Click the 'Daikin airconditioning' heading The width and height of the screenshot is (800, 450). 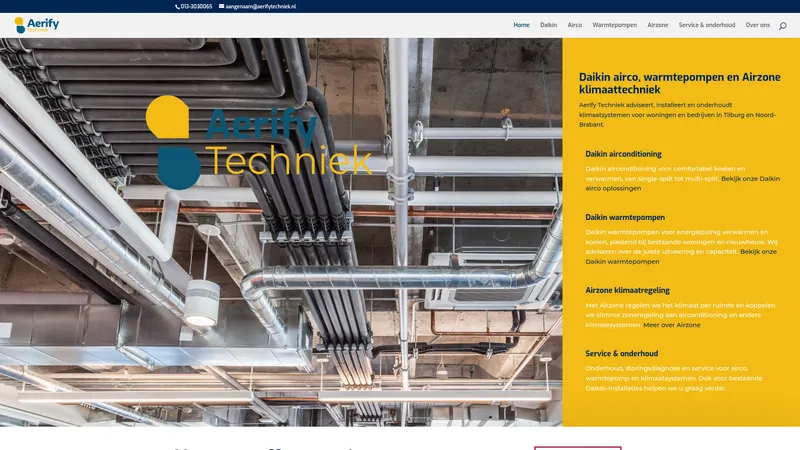click(623, 154)
